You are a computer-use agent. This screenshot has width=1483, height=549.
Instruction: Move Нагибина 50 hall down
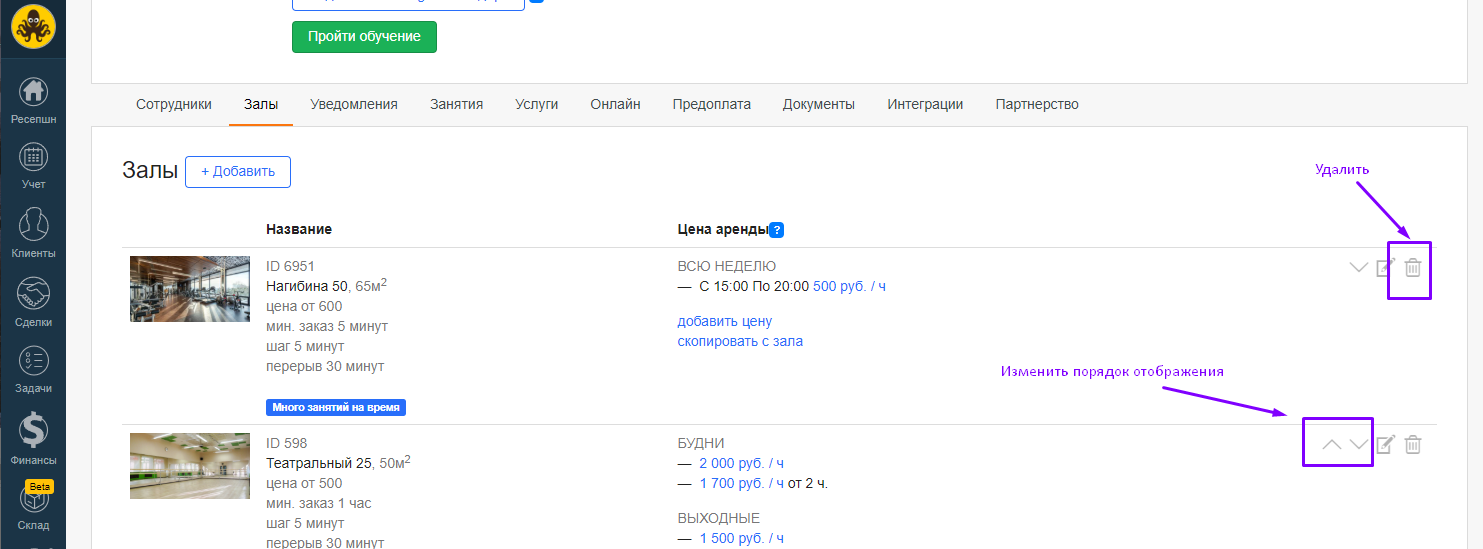coord(1358,267)
